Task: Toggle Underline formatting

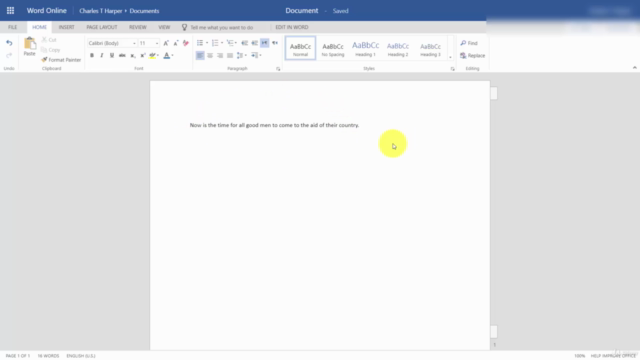Action: (x=112, y=56)
